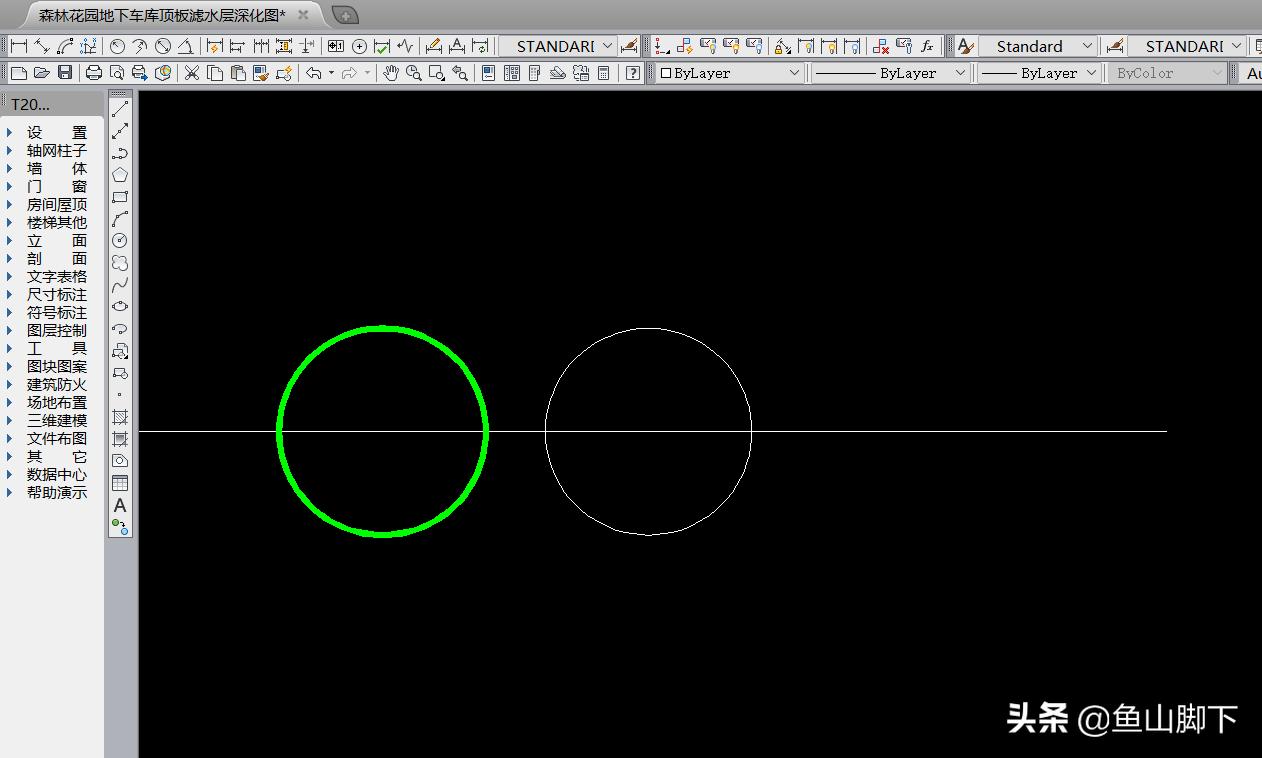Open the 门窗 menu item
The width and height of the screenshot is (1262, 758).
(57, 186)
